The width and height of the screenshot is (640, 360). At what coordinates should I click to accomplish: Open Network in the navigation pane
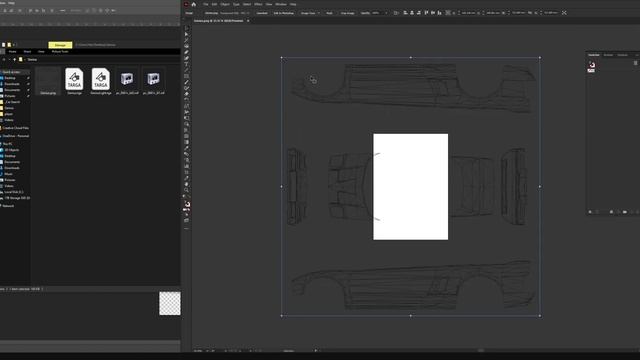tap(8, 206)
